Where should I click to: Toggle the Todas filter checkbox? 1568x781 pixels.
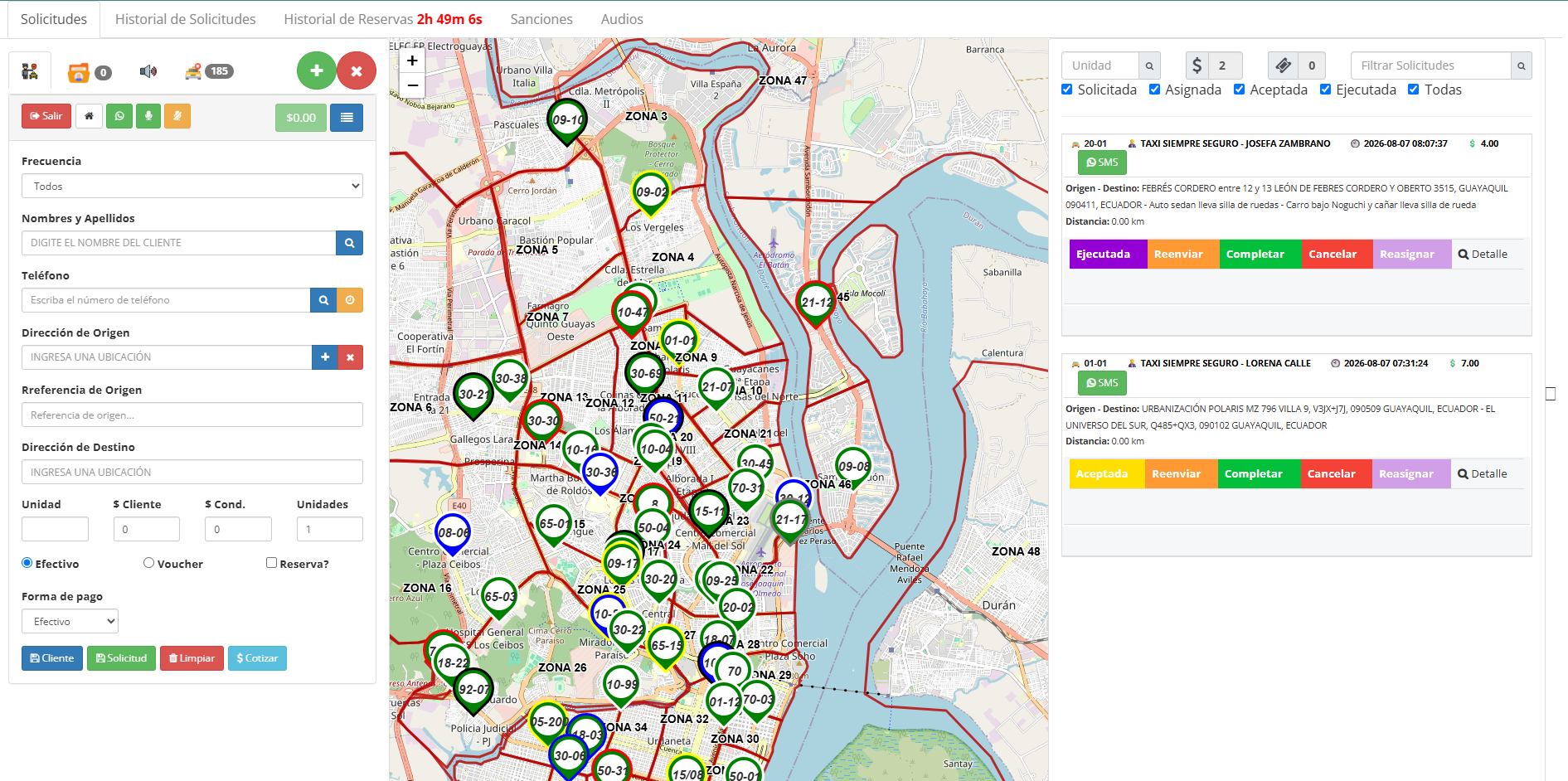click(1414, 90)
